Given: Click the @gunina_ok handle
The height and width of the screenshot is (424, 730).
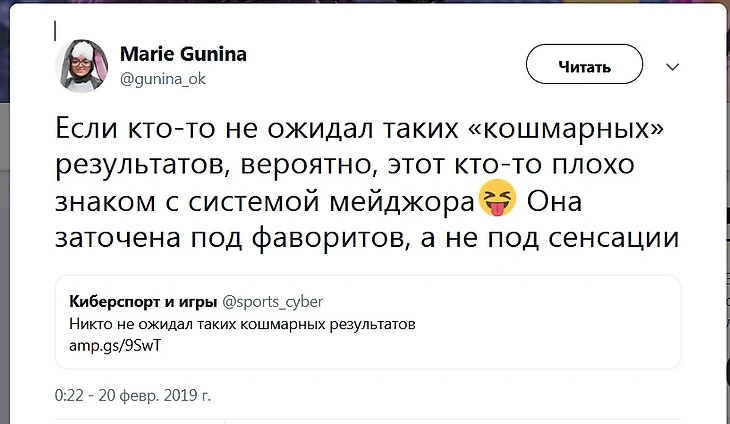Looking at the screenshot, I should click(163, 79).
